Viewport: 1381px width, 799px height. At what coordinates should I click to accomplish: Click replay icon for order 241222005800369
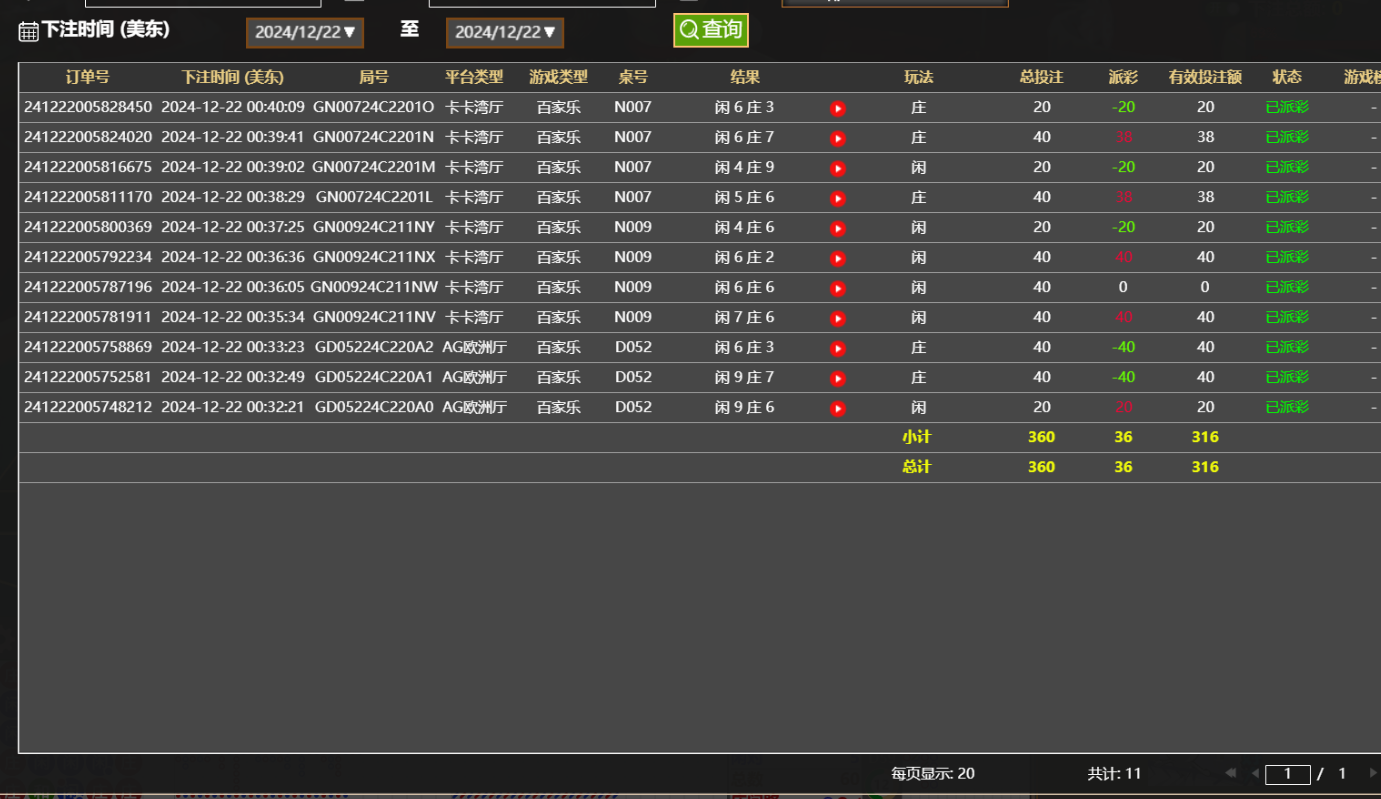click(838, 228)
